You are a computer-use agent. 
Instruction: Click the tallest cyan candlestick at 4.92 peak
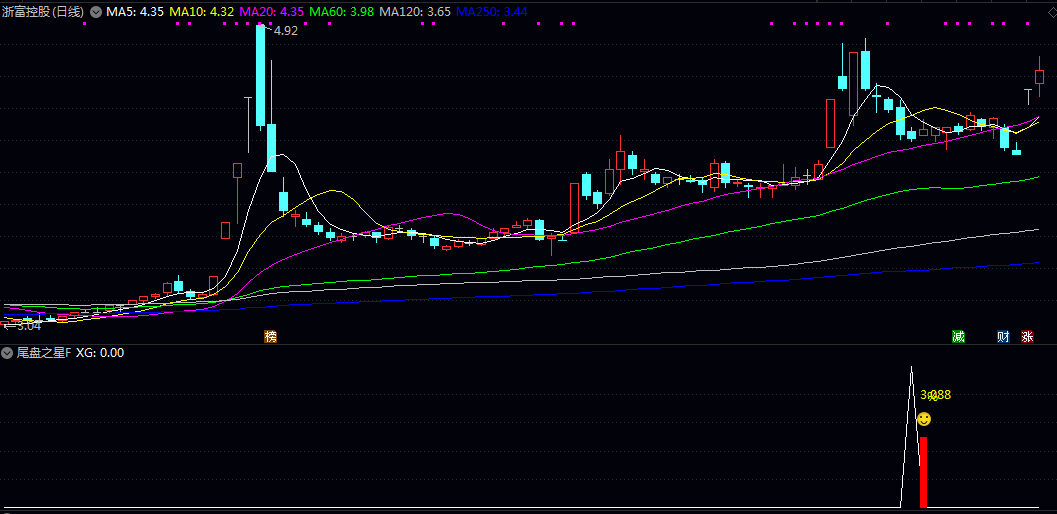pyautogui.click(x=261, y=75)
